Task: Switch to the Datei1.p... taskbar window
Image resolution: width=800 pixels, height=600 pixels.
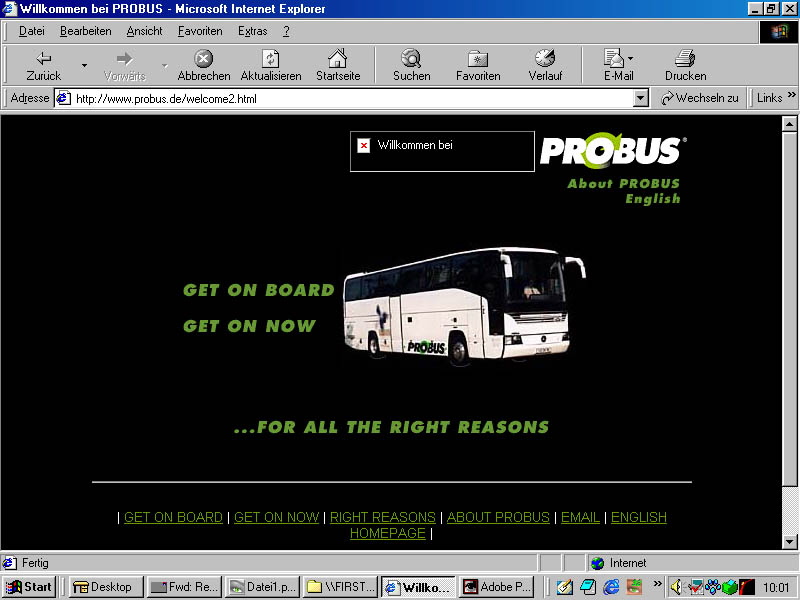Action: 262,587
